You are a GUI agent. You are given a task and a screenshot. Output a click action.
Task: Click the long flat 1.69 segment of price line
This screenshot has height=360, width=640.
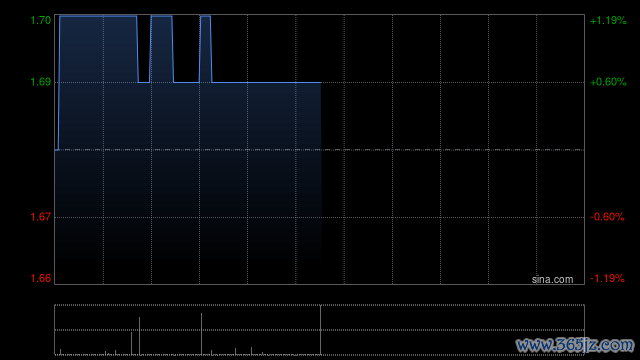point(266,82)
